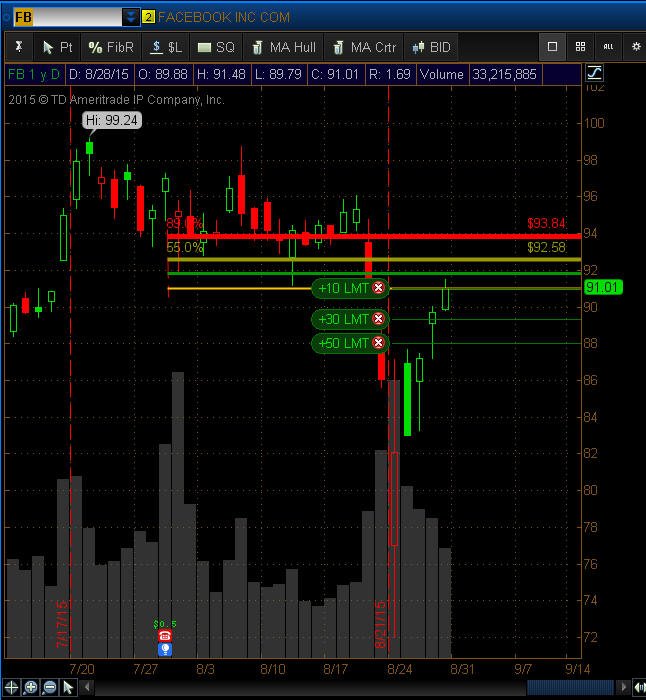Click the 7/20 date on the time axis
Image resolution: width=646 pixels, height=700 pixels.
(82, 670)
